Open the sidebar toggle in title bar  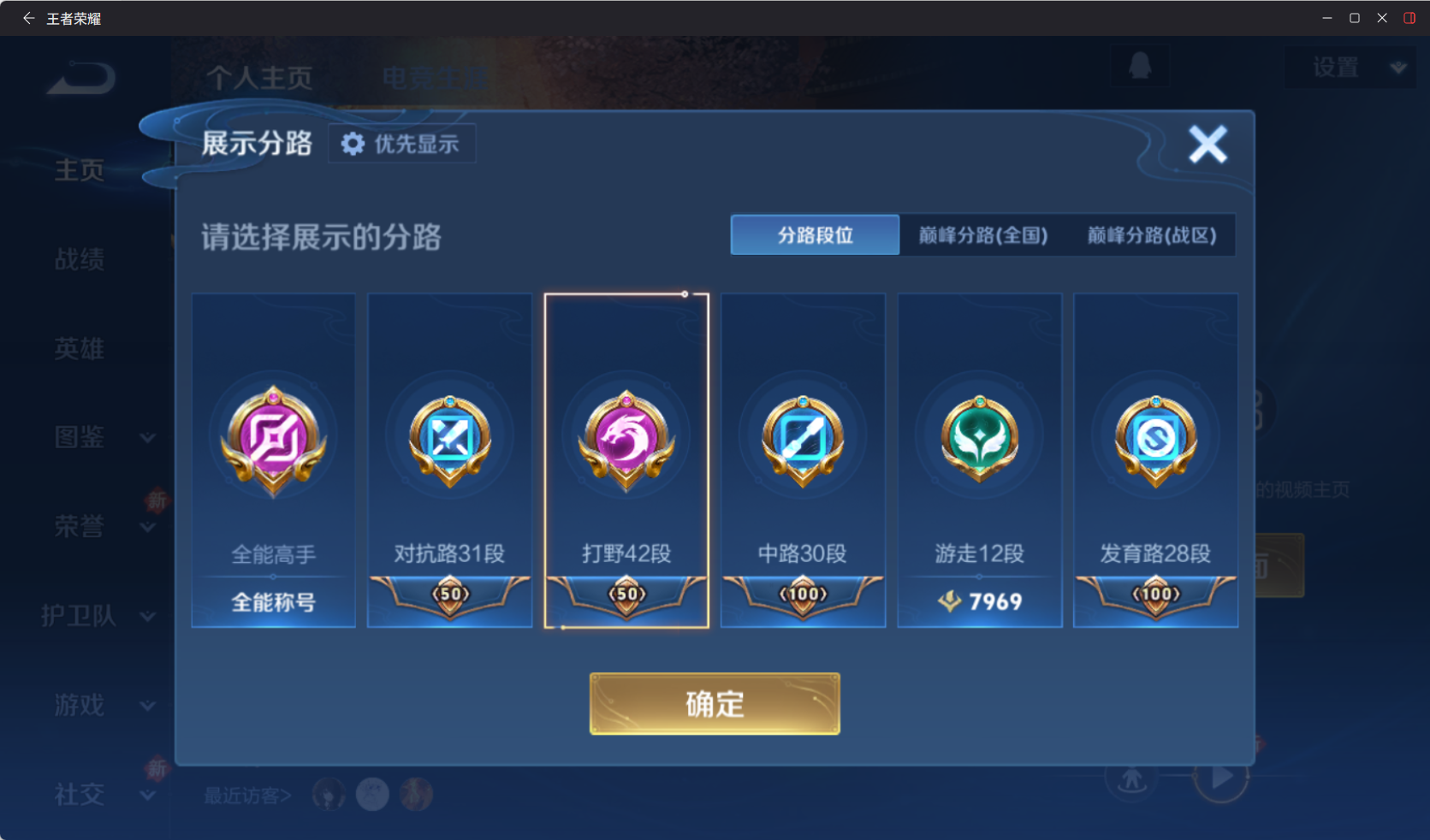click(x=1409, y=18)
